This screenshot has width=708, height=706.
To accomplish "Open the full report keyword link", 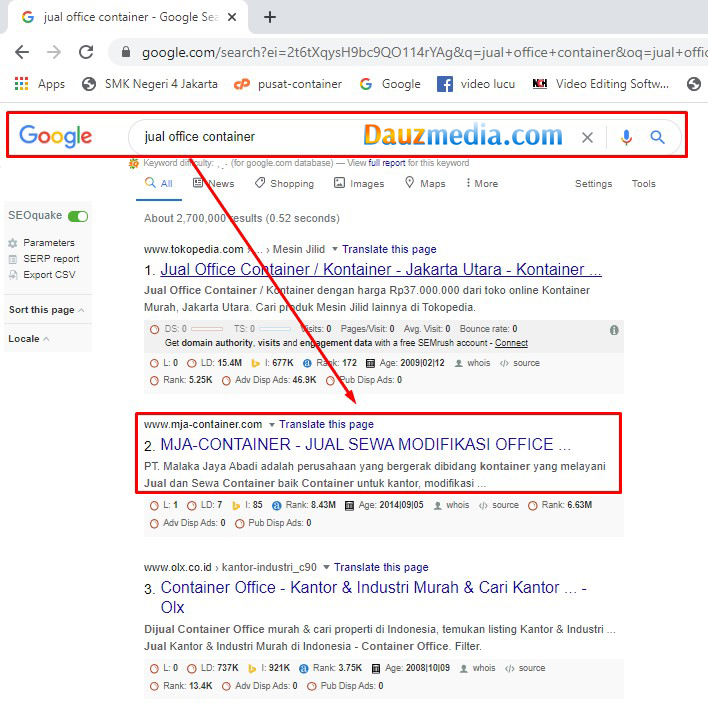I will [x=387, y=163].
